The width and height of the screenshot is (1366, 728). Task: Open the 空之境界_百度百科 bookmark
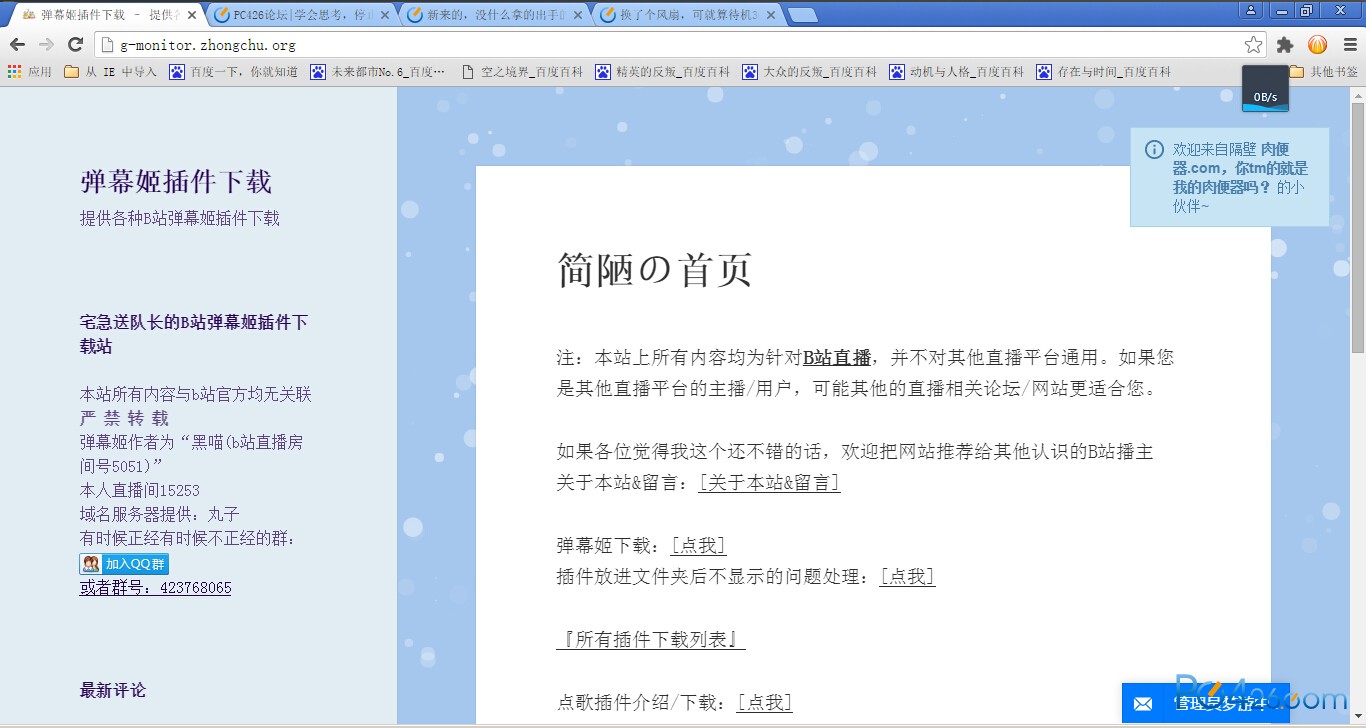[522, 72]
